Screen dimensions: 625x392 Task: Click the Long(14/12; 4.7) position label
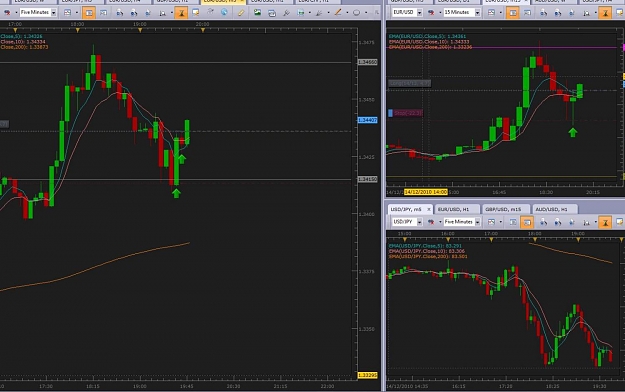(409, 83)
